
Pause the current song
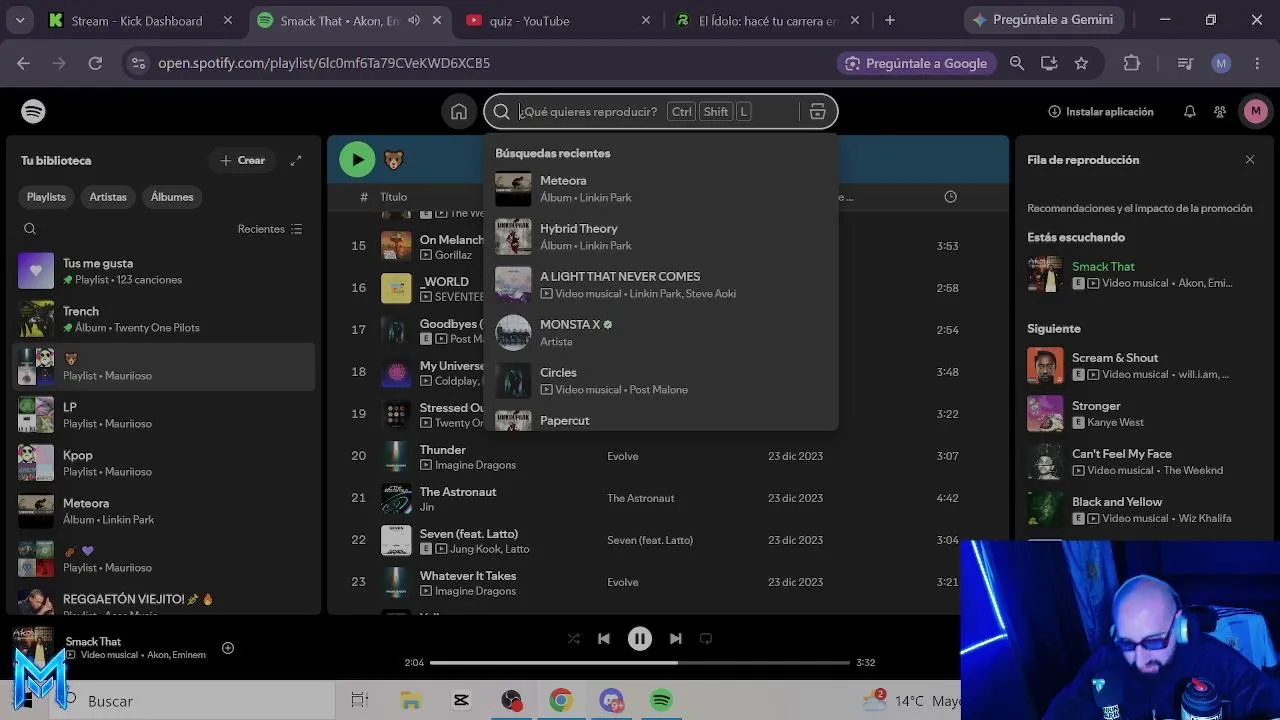pos(640,638)
